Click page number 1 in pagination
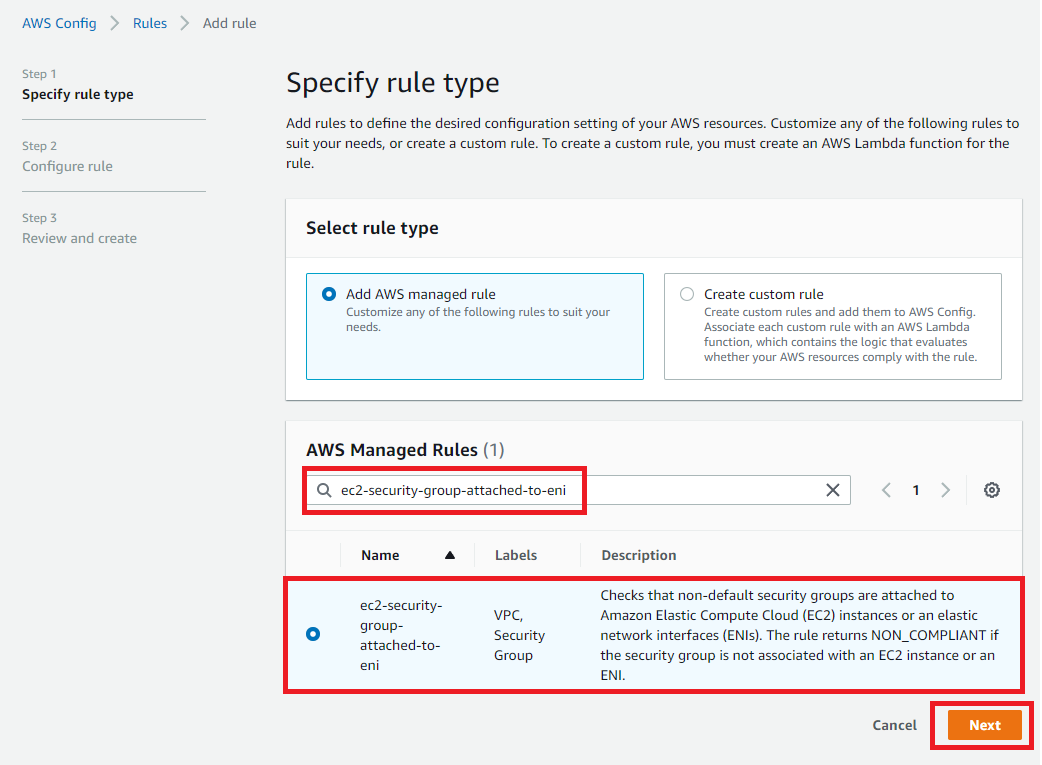Screen dimensions: 1042x765 916,490
